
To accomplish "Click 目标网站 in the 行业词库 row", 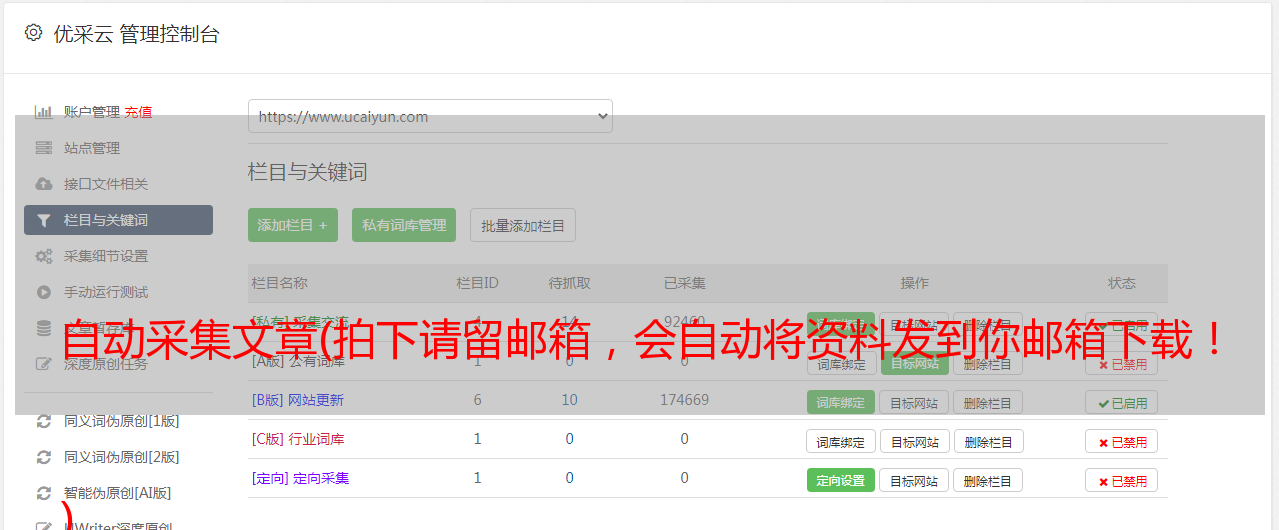I will pyautogui.click(x=914, y=441).
